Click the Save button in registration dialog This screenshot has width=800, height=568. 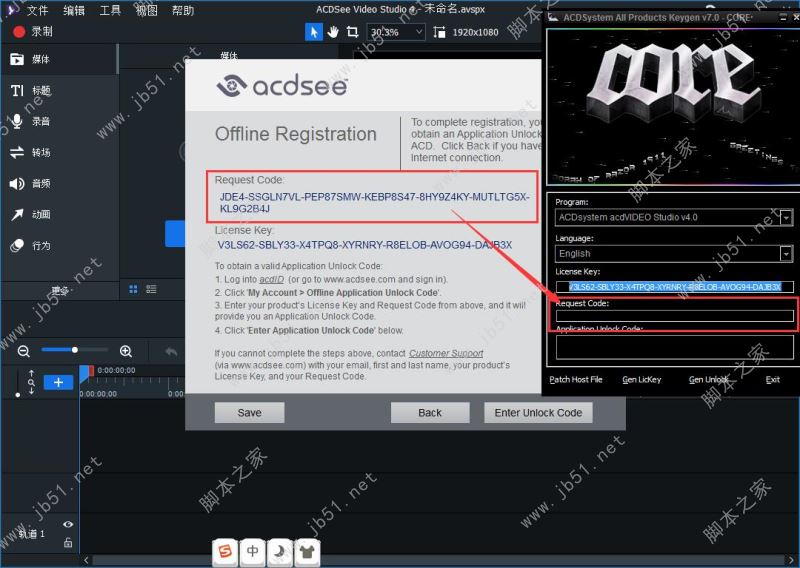[x=249, y=412]
